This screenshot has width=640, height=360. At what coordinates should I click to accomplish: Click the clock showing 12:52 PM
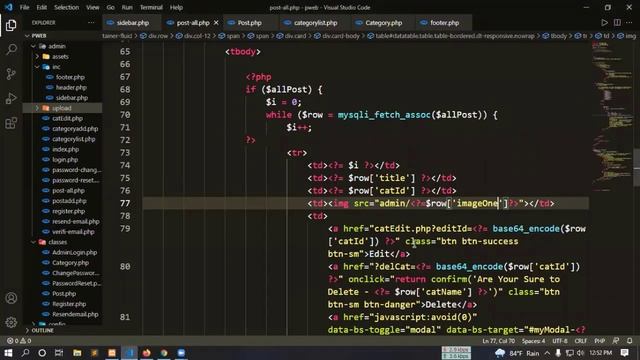pos(601,353)
